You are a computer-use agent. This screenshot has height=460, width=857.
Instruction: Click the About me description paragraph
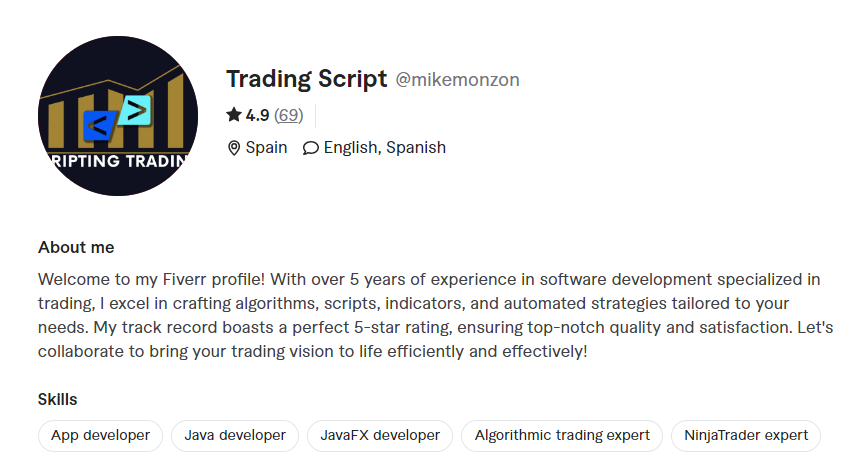tap(436, 315)
